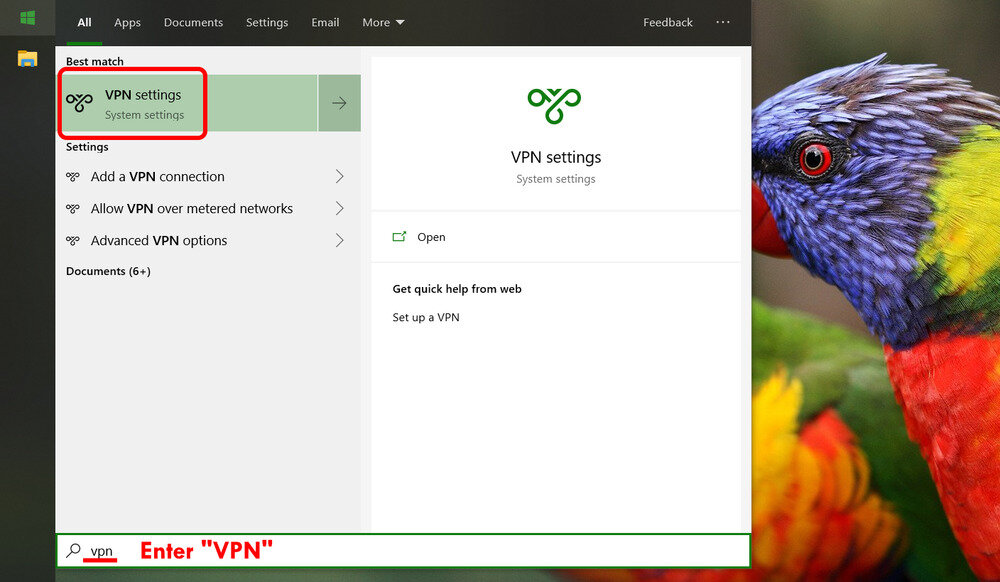
Task: Click the VPN icon next to Add a VPN connection
Action: 73,177
